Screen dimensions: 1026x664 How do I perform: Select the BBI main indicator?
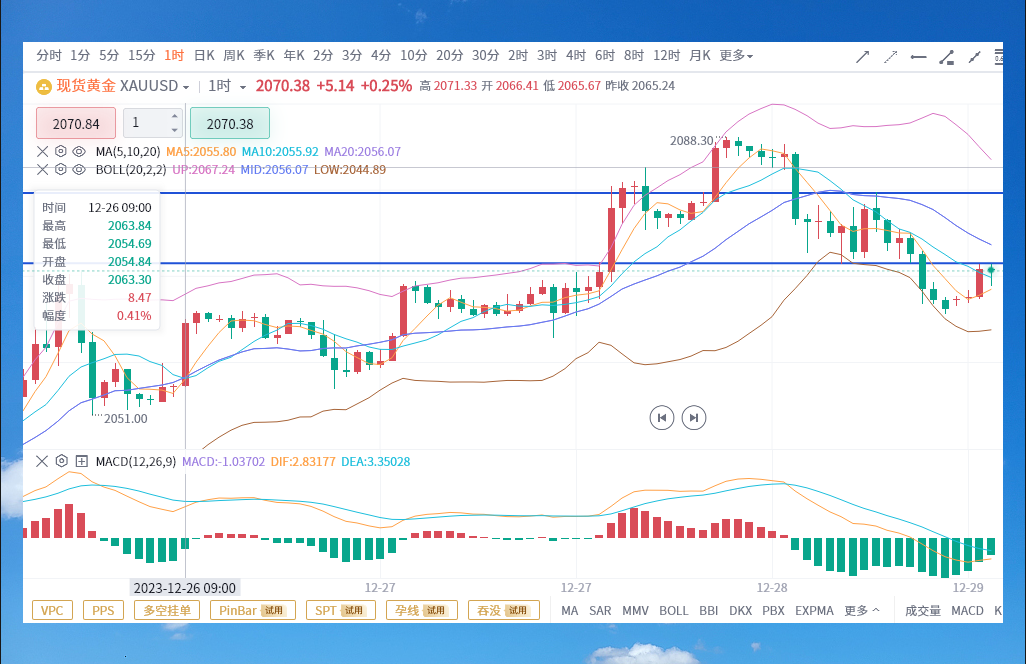(709, 610)
